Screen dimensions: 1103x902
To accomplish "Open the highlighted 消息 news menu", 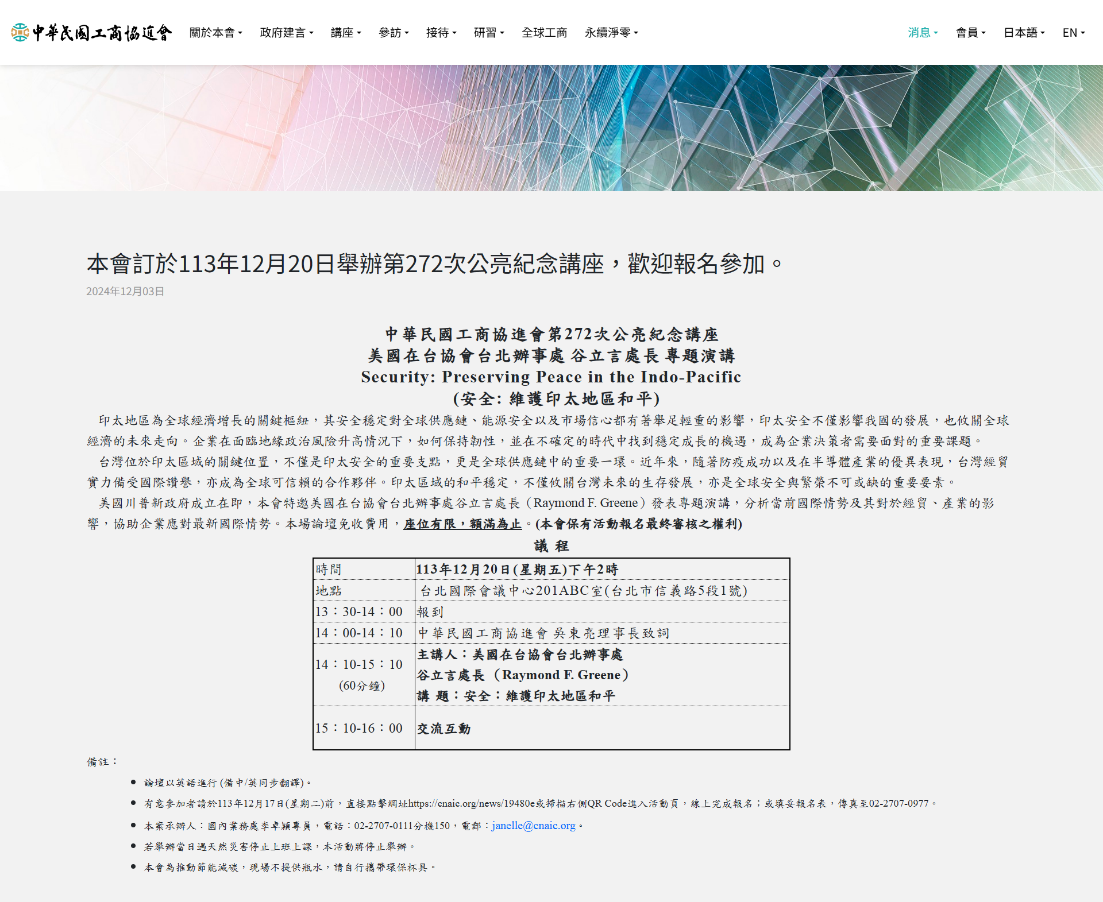I will 920,32.
